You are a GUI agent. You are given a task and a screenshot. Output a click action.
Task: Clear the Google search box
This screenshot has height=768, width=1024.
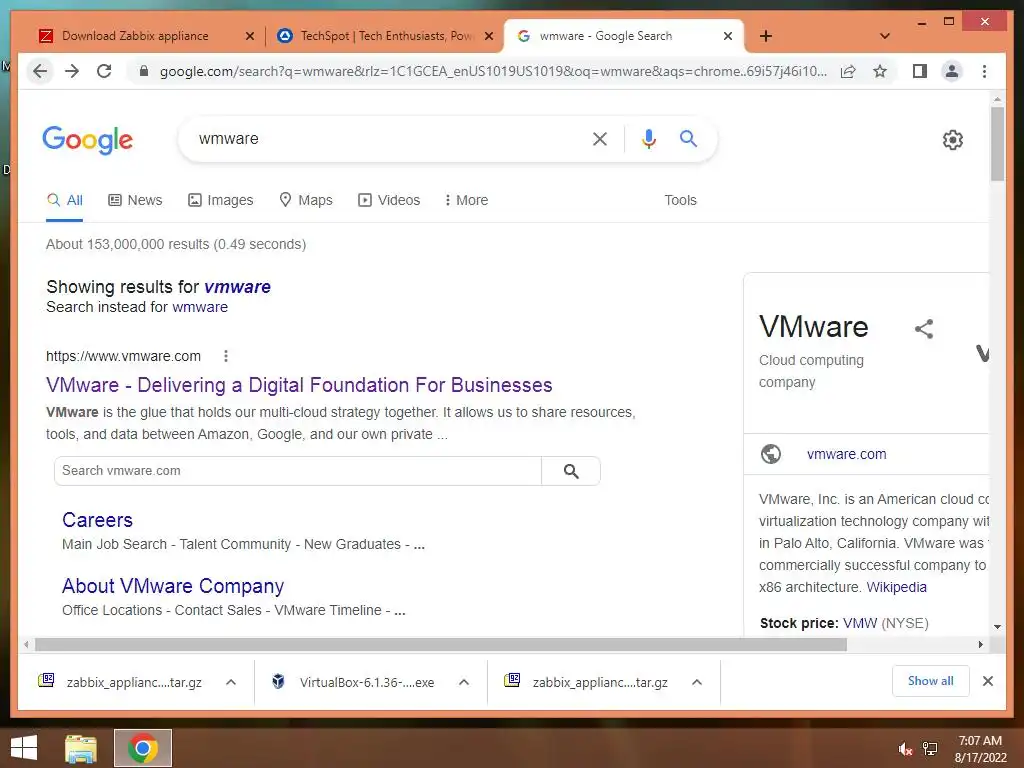600,138
